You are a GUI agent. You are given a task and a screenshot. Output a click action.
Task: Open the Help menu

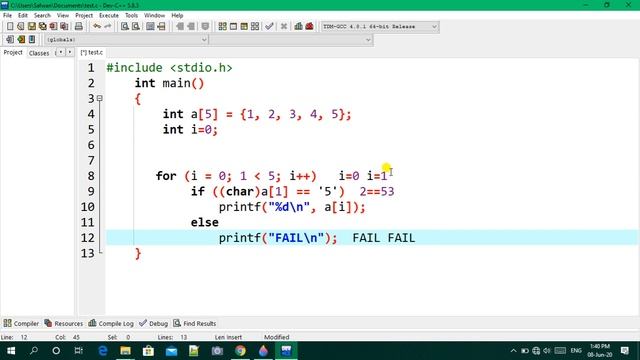coord(177,16)
